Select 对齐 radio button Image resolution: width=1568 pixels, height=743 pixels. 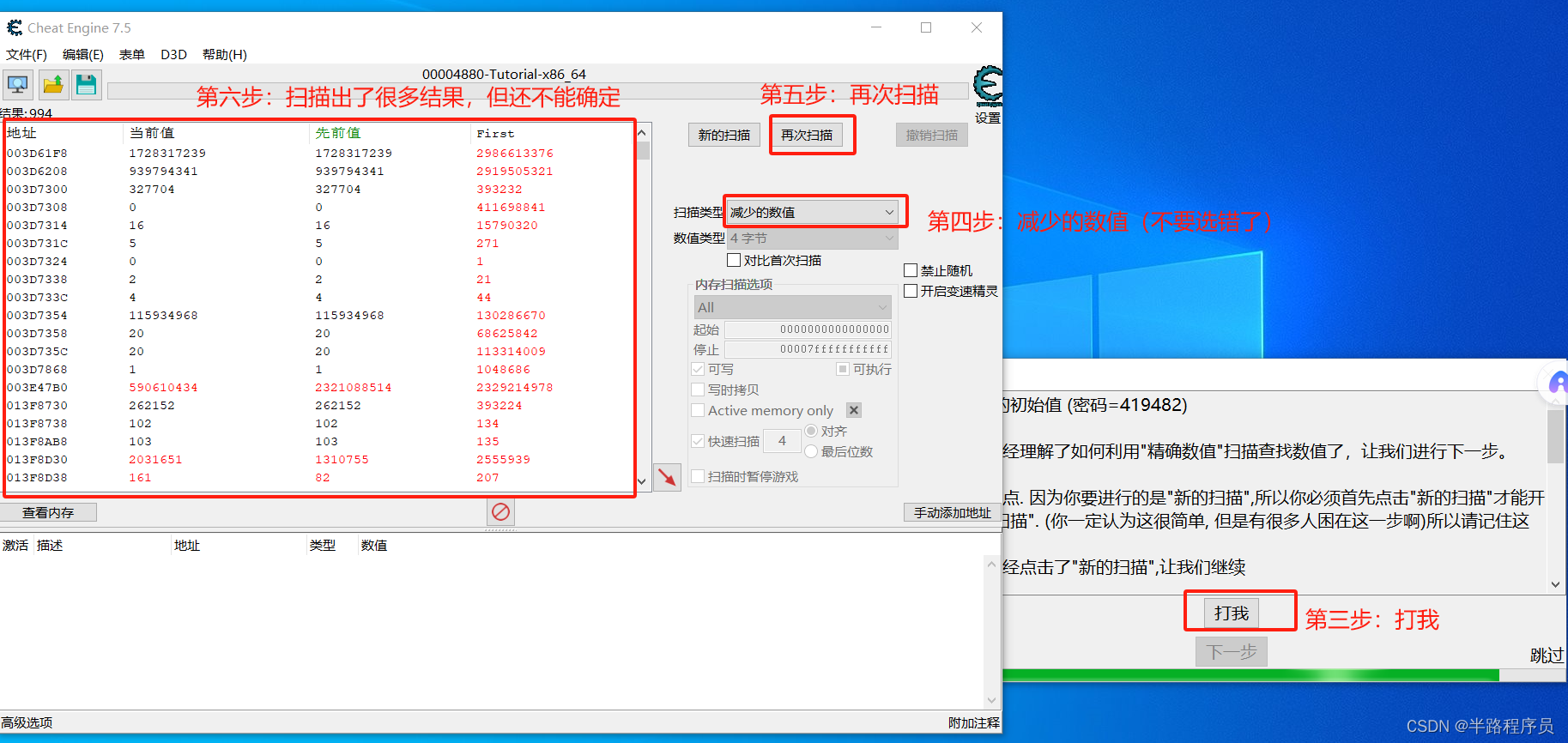(x=811, y=431)
